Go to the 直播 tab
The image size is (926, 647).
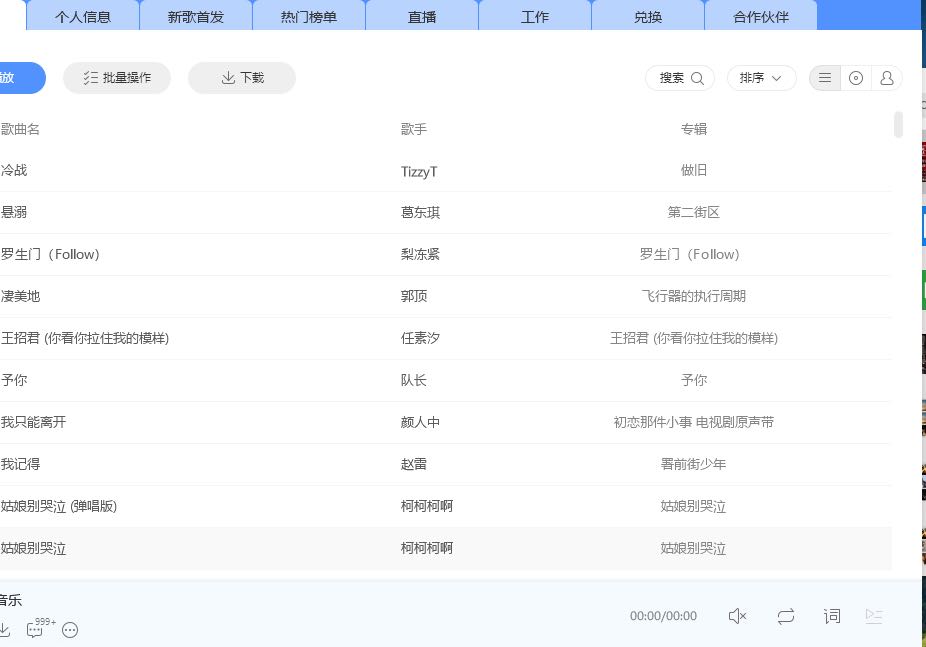point(422,16)
